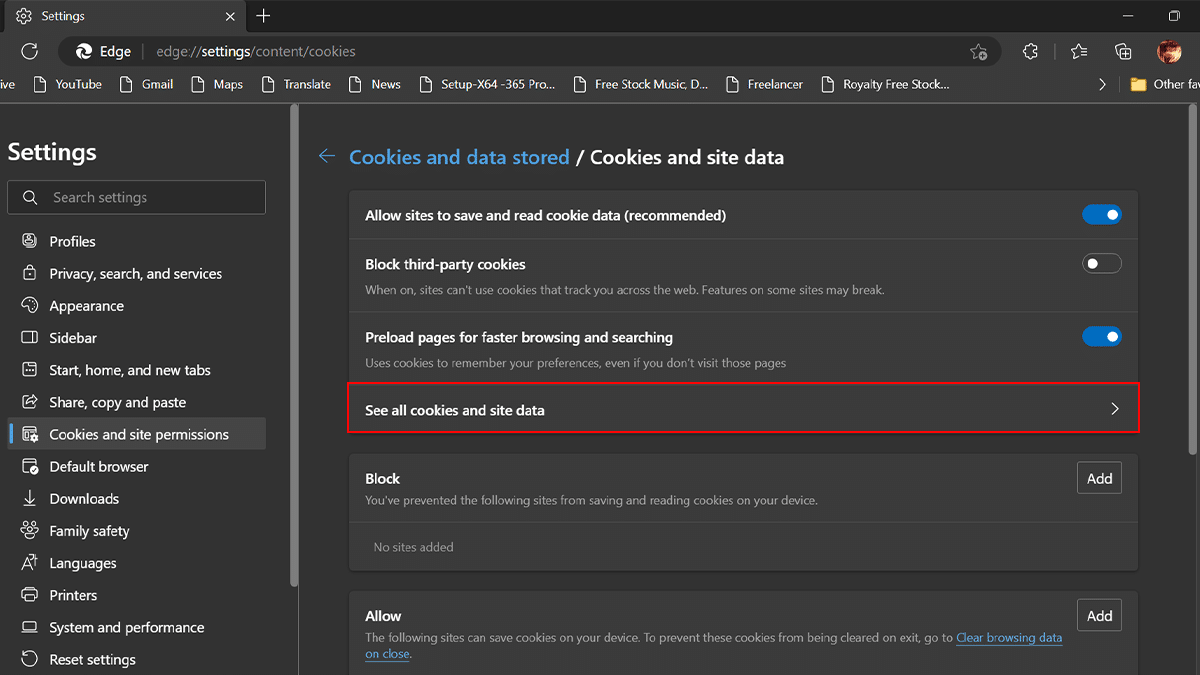Disable allowing sites to save cookie data
The width and height of the screenshot is (1200, 675).
coord(1102,214)
